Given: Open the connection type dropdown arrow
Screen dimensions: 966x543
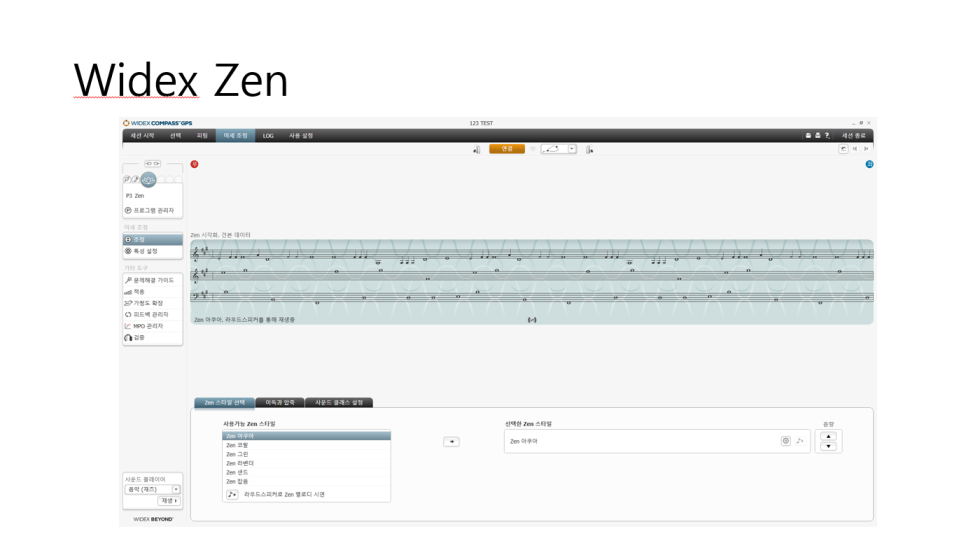Looking at the screenshot, I should click(572, 149).
